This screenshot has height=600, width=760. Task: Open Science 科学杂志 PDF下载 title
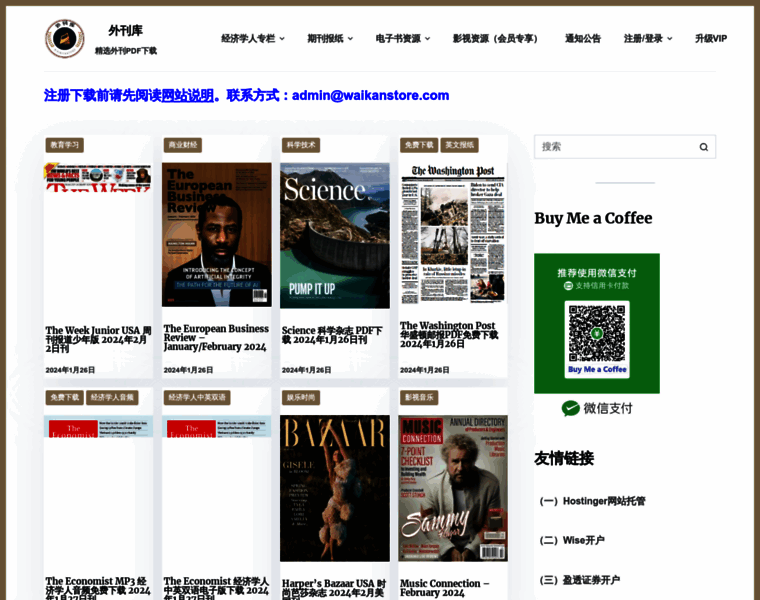click(332, 335)
